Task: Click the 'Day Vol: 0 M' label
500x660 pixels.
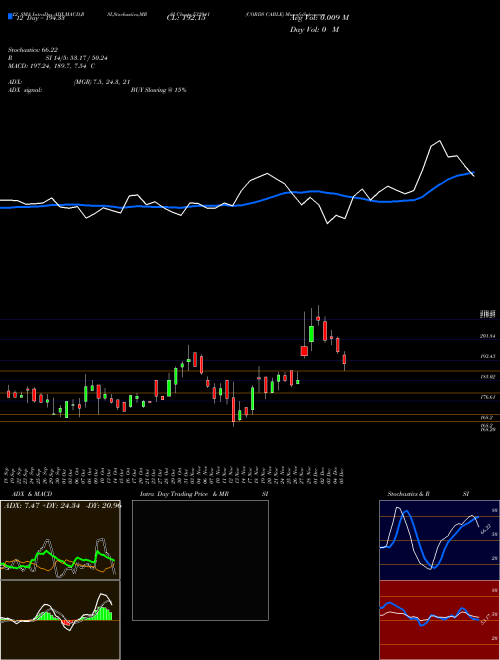Action: 314,30
